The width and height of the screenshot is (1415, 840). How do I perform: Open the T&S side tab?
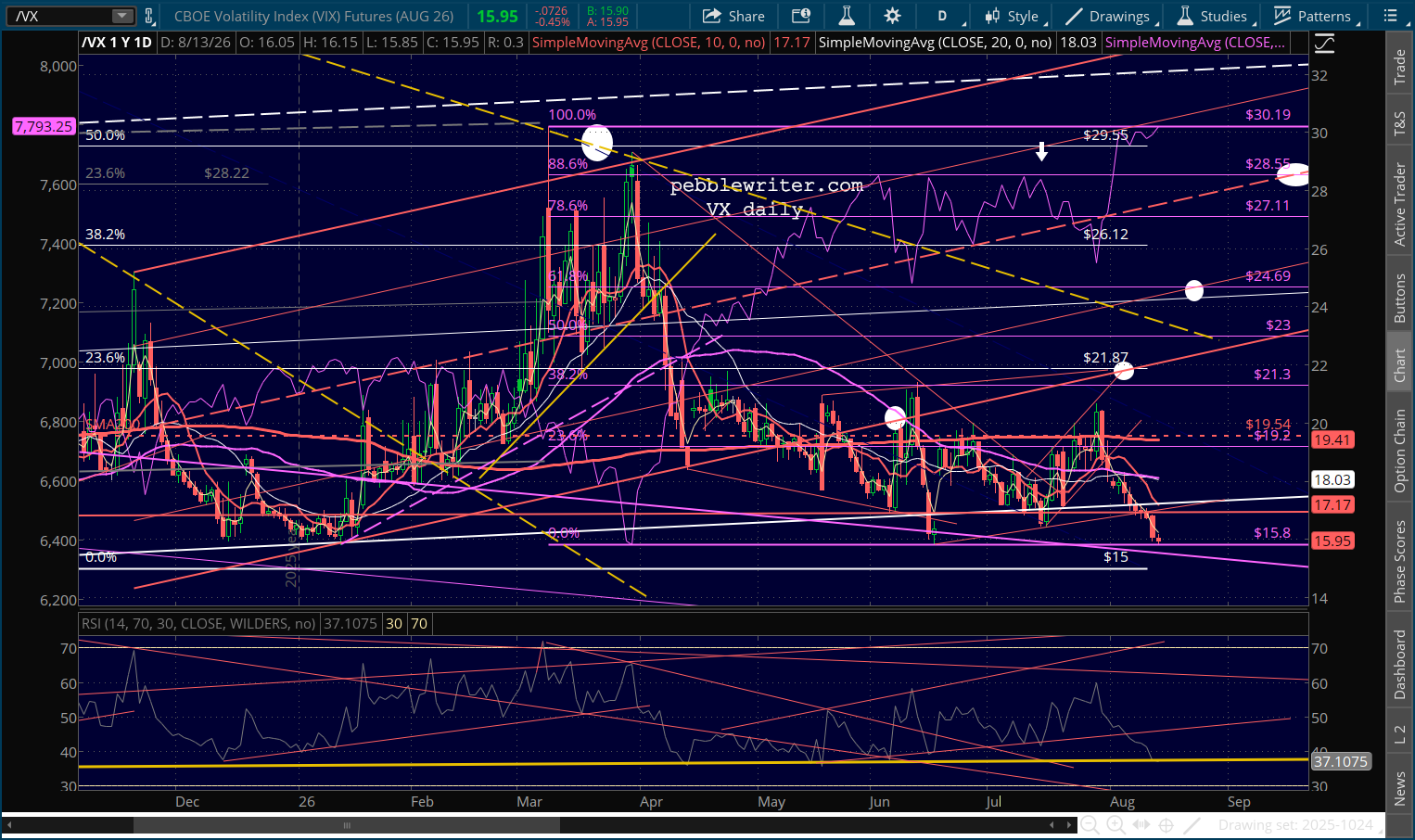1400,124
